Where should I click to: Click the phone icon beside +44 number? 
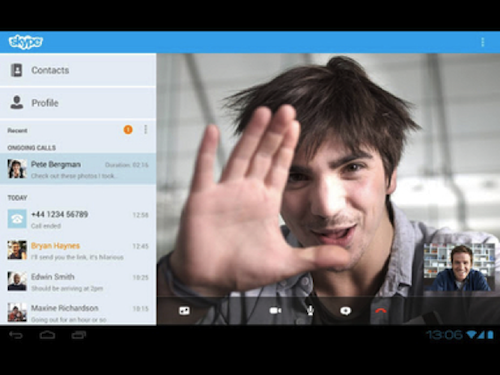point(17,219)
